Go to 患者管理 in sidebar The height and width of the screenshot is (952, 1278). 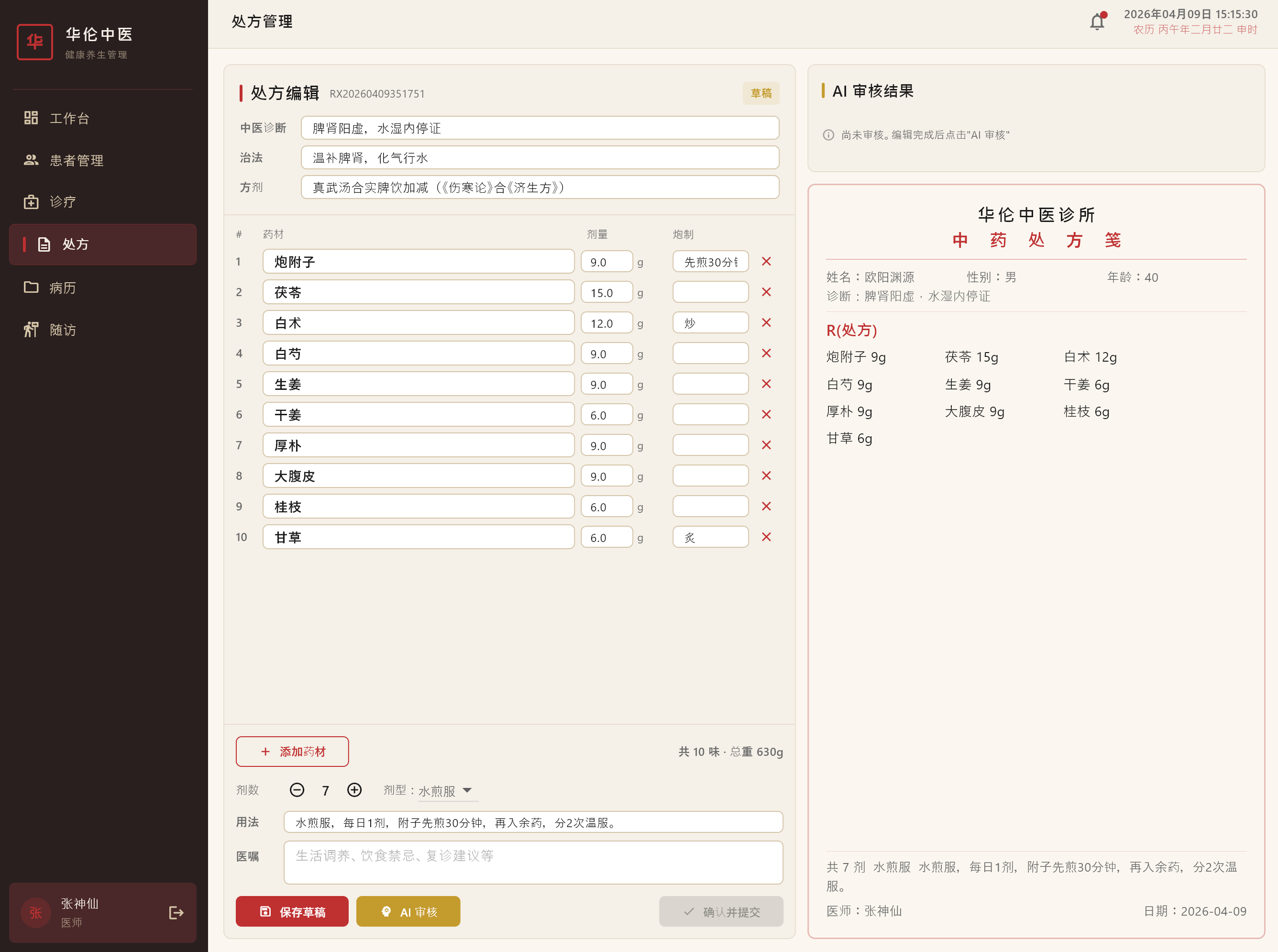76,160
